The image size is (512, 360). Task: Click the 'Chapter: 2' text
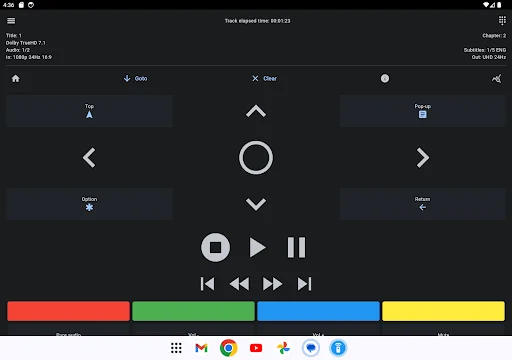pos(494,35)
